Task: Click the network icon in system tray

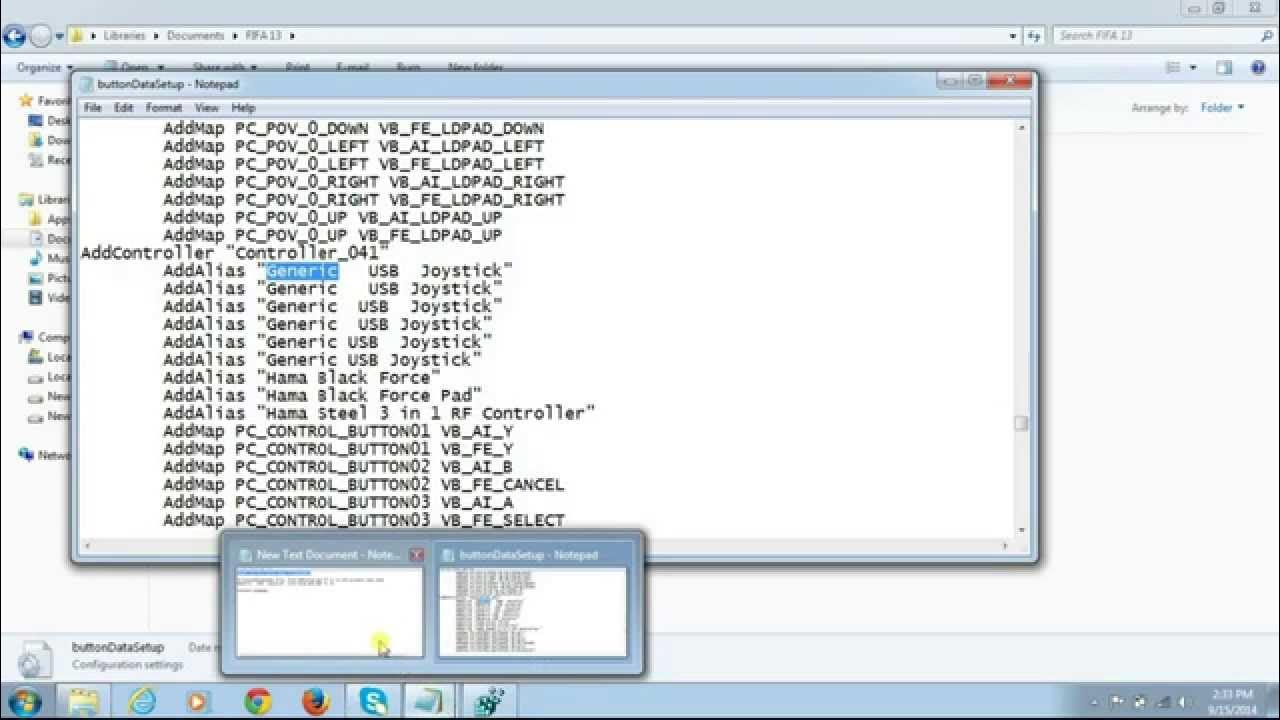Action: click(1163, 702)
